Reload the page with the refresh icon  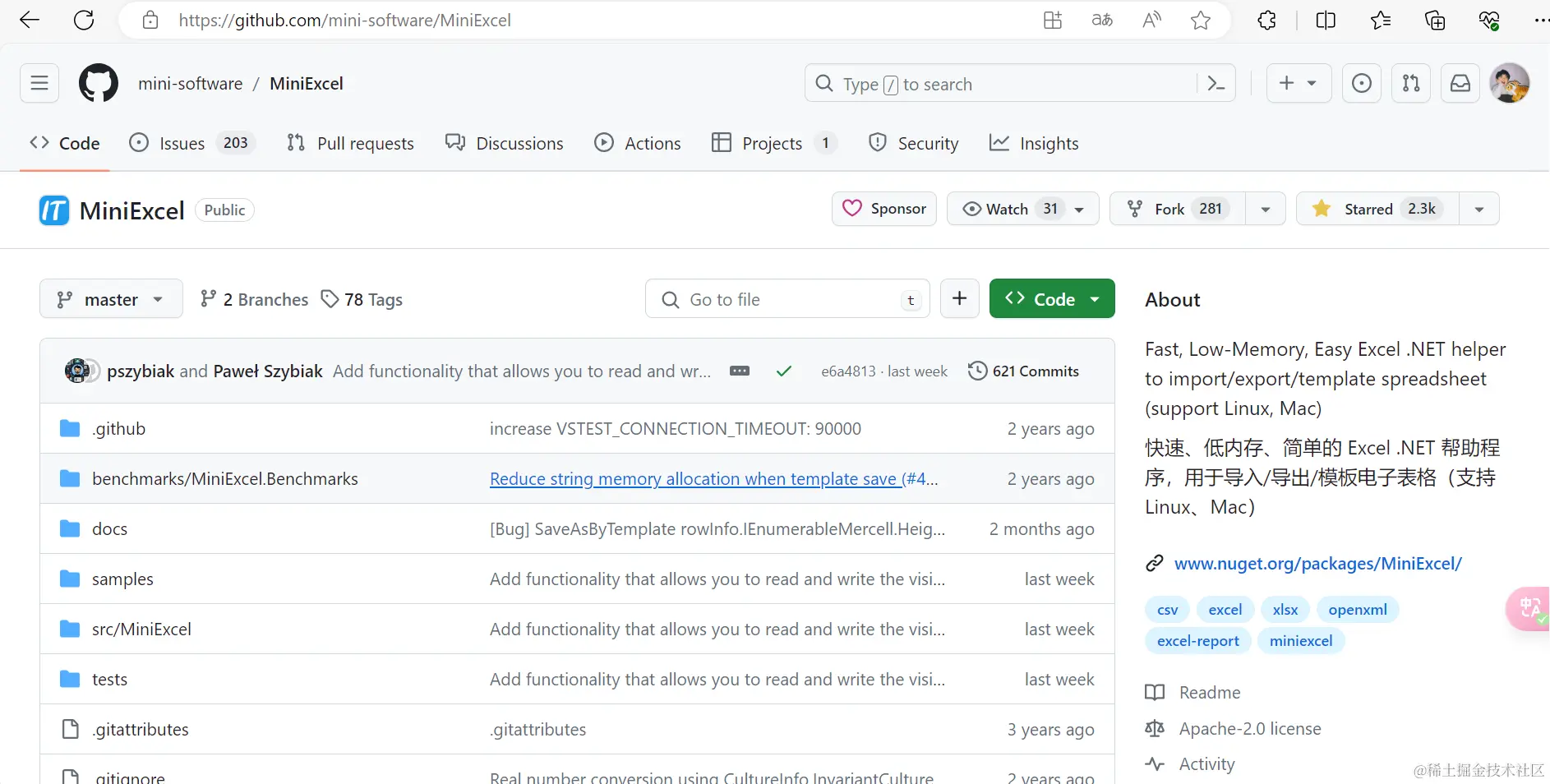tap(84, 20)
